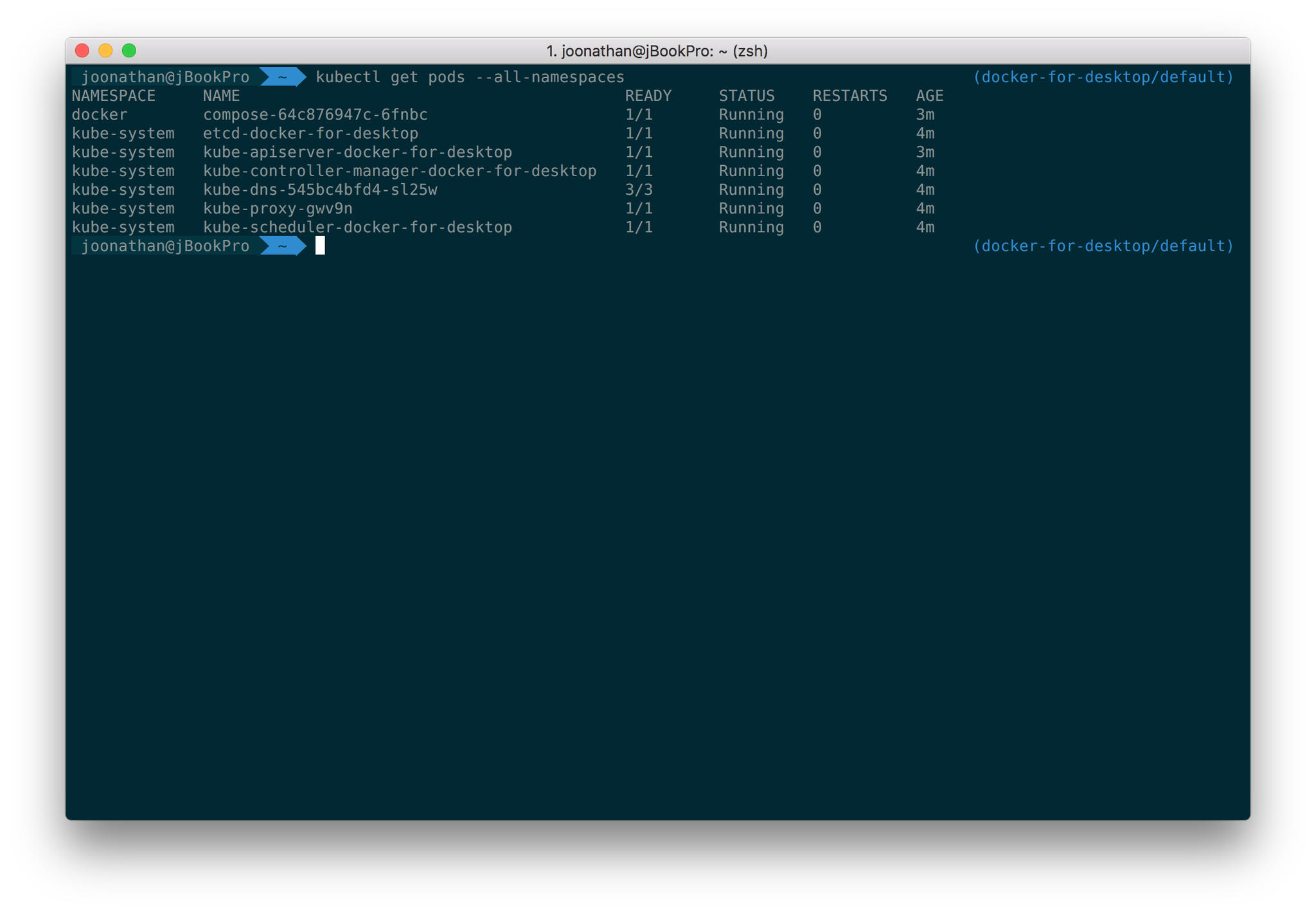This screenshot has height=914, width=1316.
Task: Click the window title joonathan@jBookPro: ~ (zsh)
Action: click(x=657, y=51)
